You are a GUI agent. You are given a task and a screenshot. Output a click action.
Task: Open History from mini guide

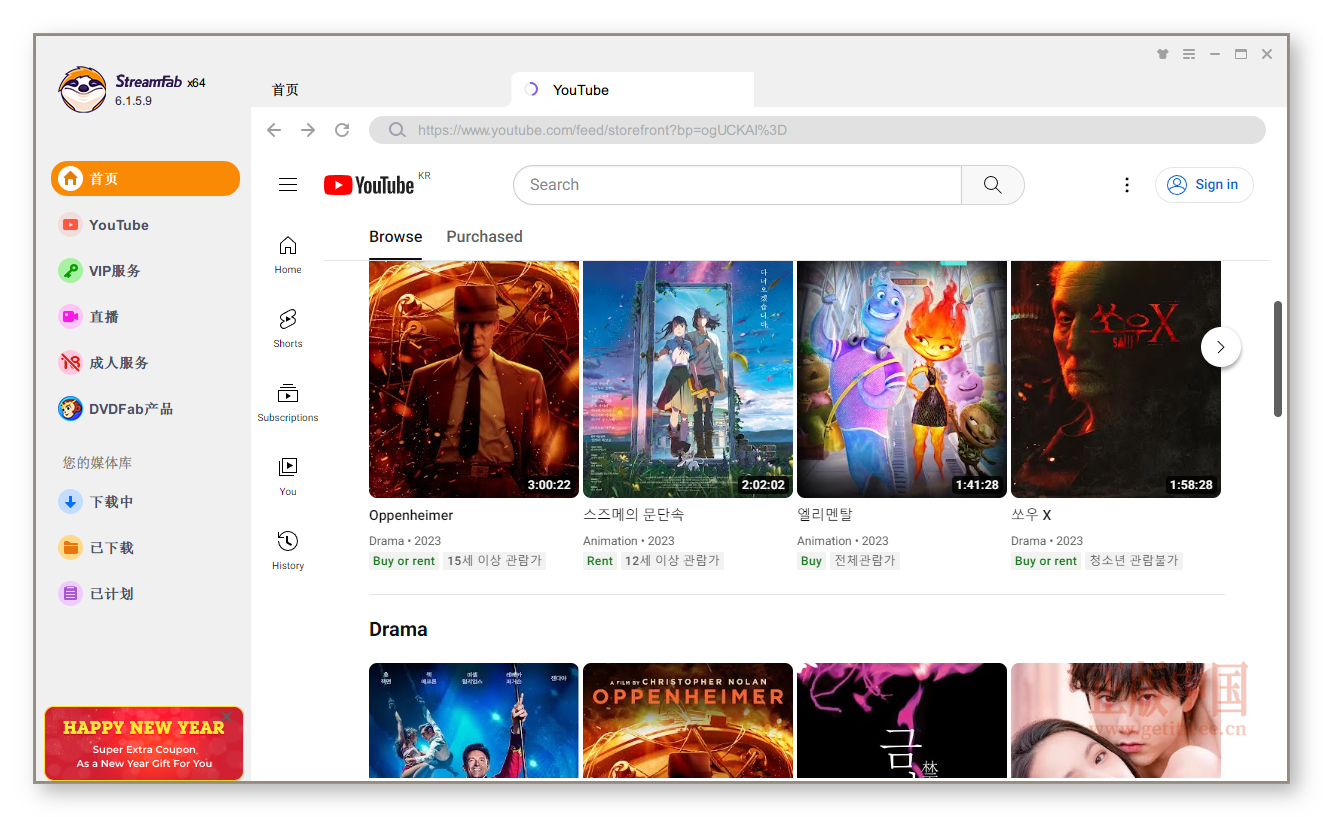tap(288, 551)
